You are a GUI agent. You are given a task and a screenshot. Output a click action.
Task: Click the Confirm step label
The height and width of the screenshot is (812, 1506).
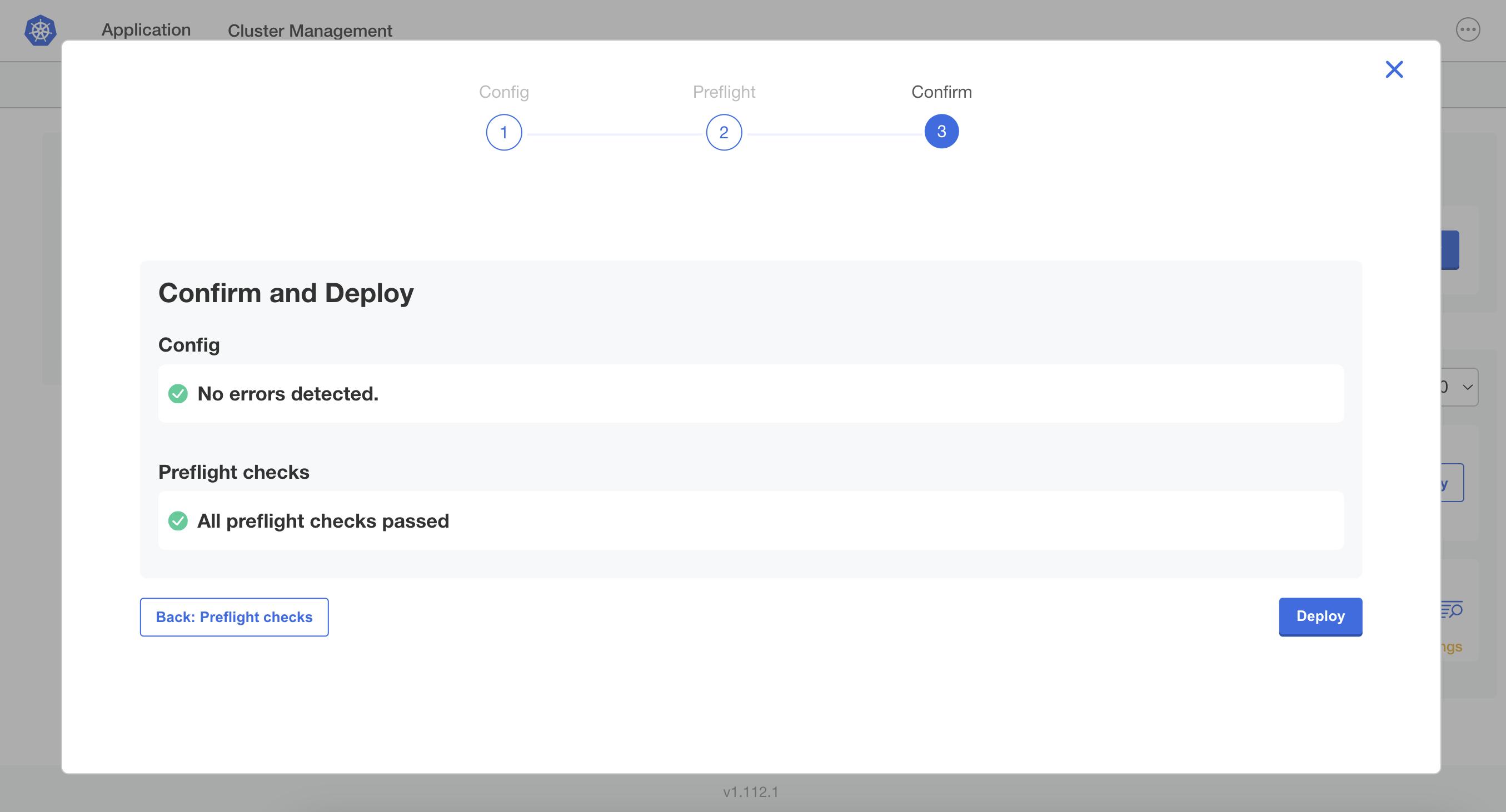pyautogui.click(x=941, y=92)
